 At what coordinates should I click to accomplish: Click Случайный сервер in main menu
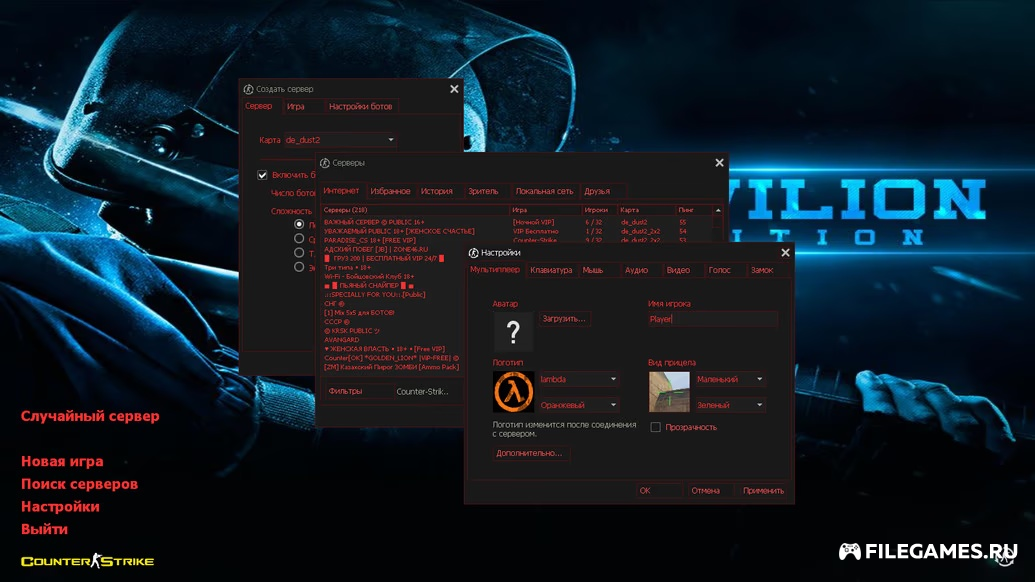tap(90, 416)
